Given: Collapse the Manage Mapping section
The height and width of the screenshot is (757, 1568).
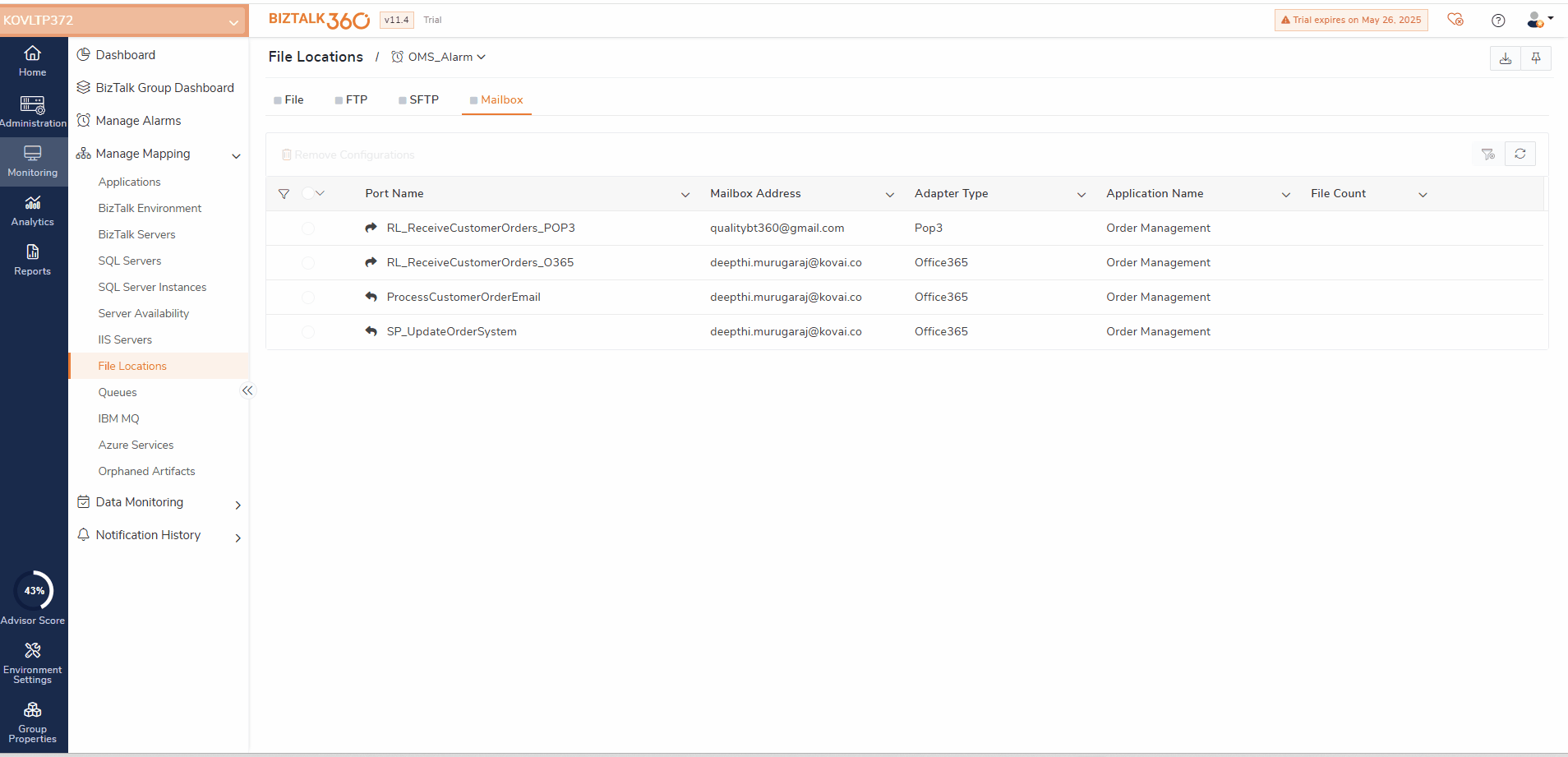Looking at the screenshot, I should pyautogui.click(x=236, y=155).
